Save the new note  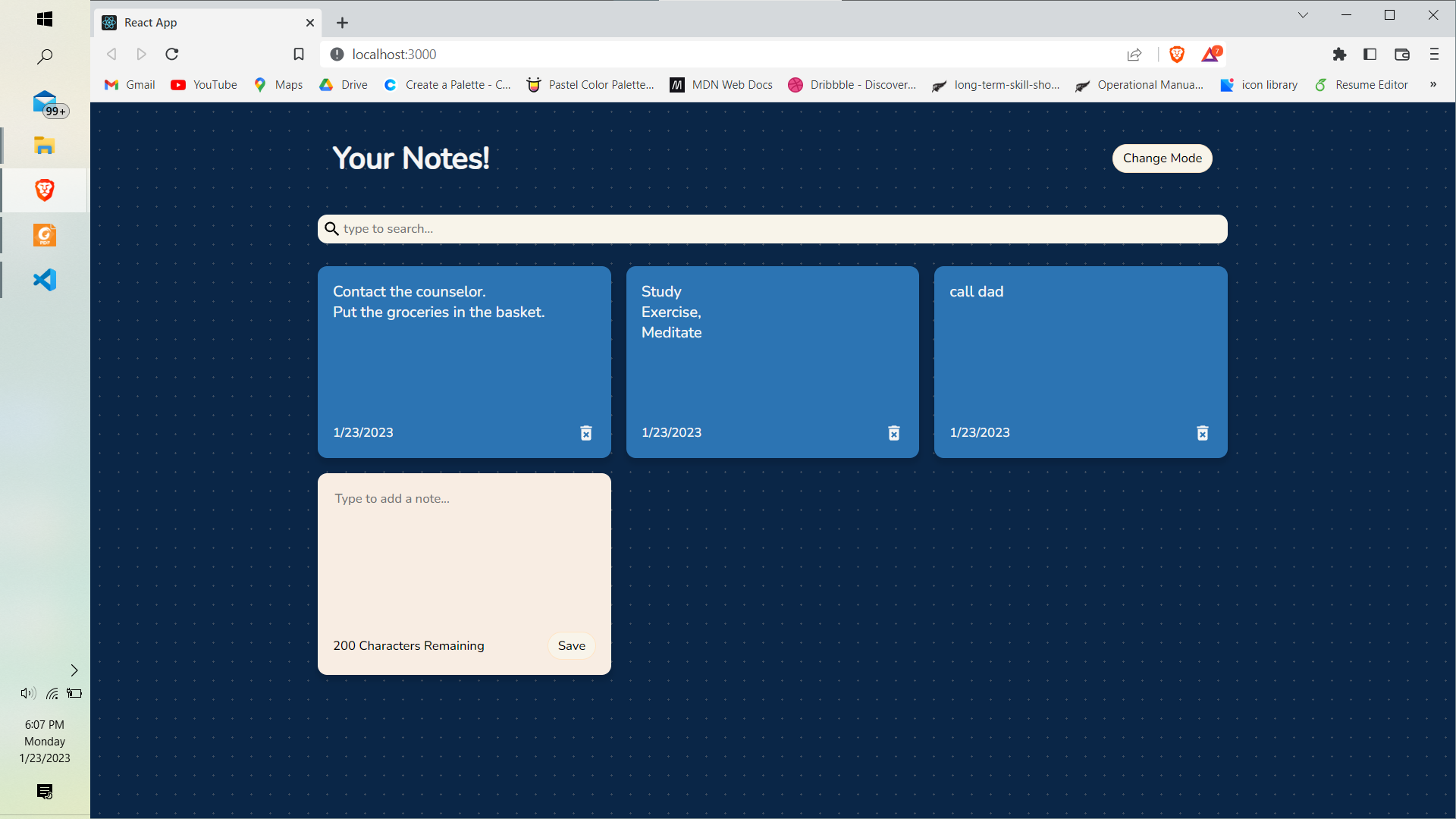tap(571, 645)
